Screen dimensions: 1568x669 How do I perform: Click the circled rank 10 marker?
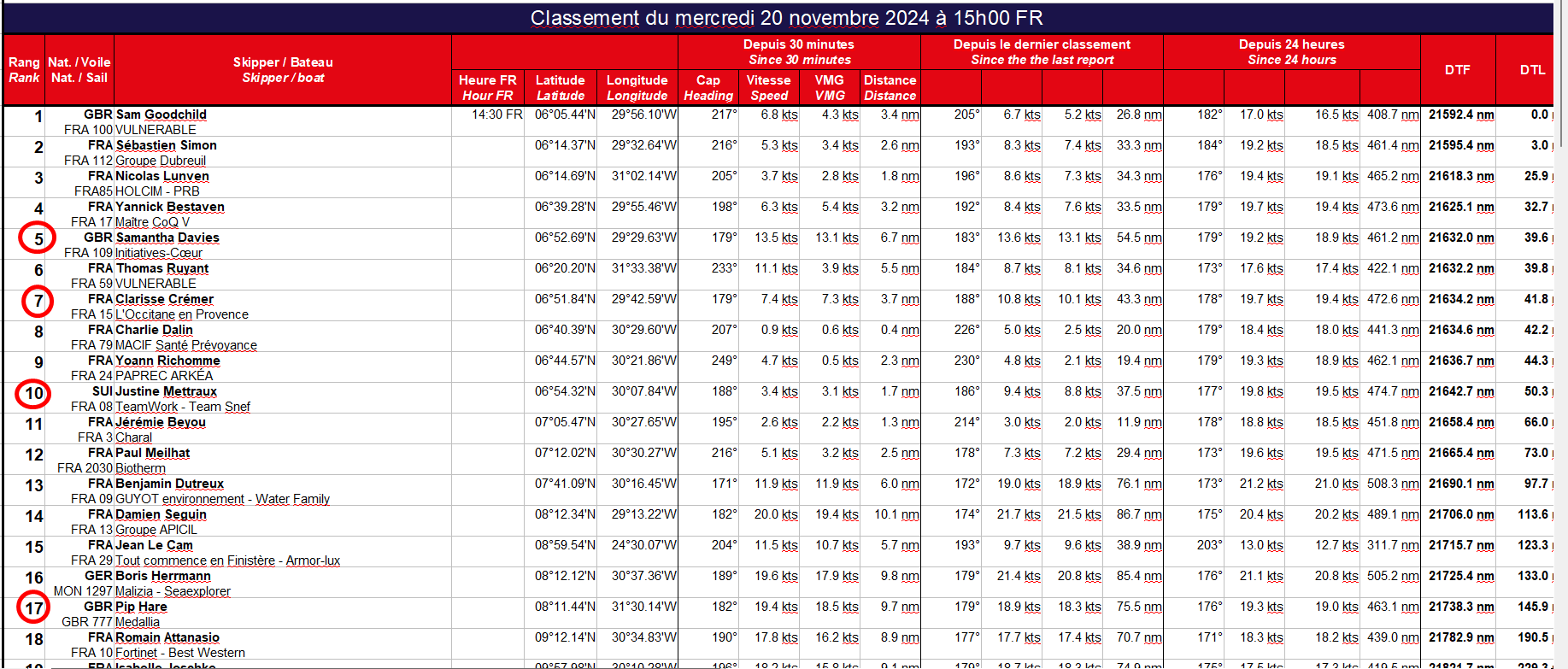(33, 394)
